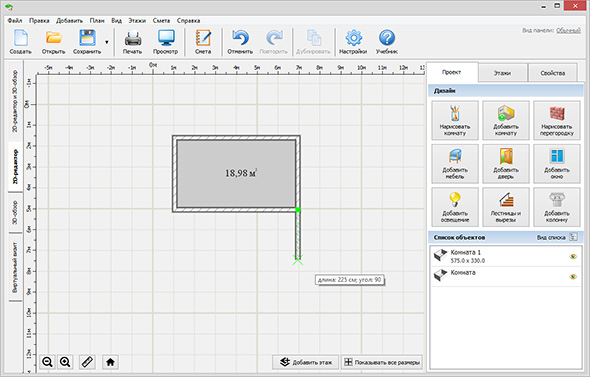The width and height of the screenshot is (590, 377).
Task: Select Нарисовать перегородку brick wall tool
Action: pos(557,120)
